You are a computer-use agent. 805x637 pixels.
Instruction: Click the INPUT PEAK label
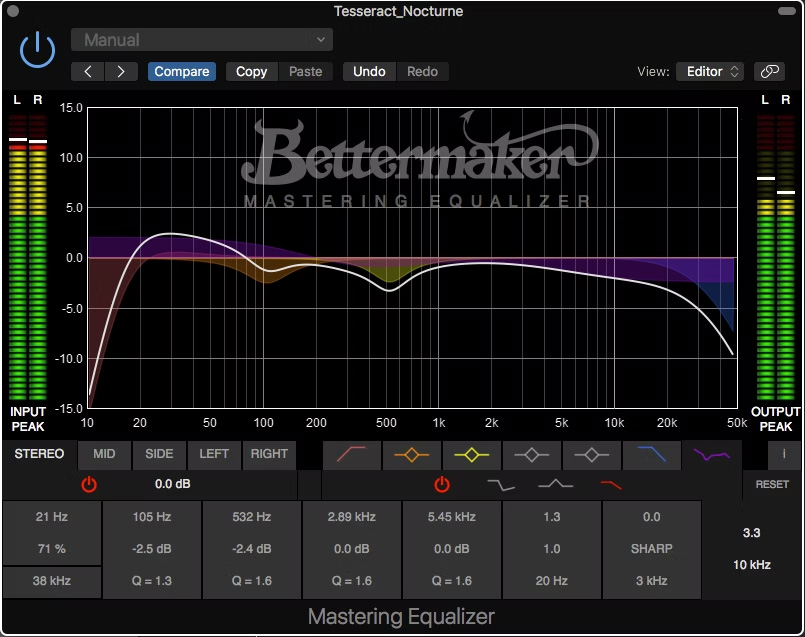[28, 419]
